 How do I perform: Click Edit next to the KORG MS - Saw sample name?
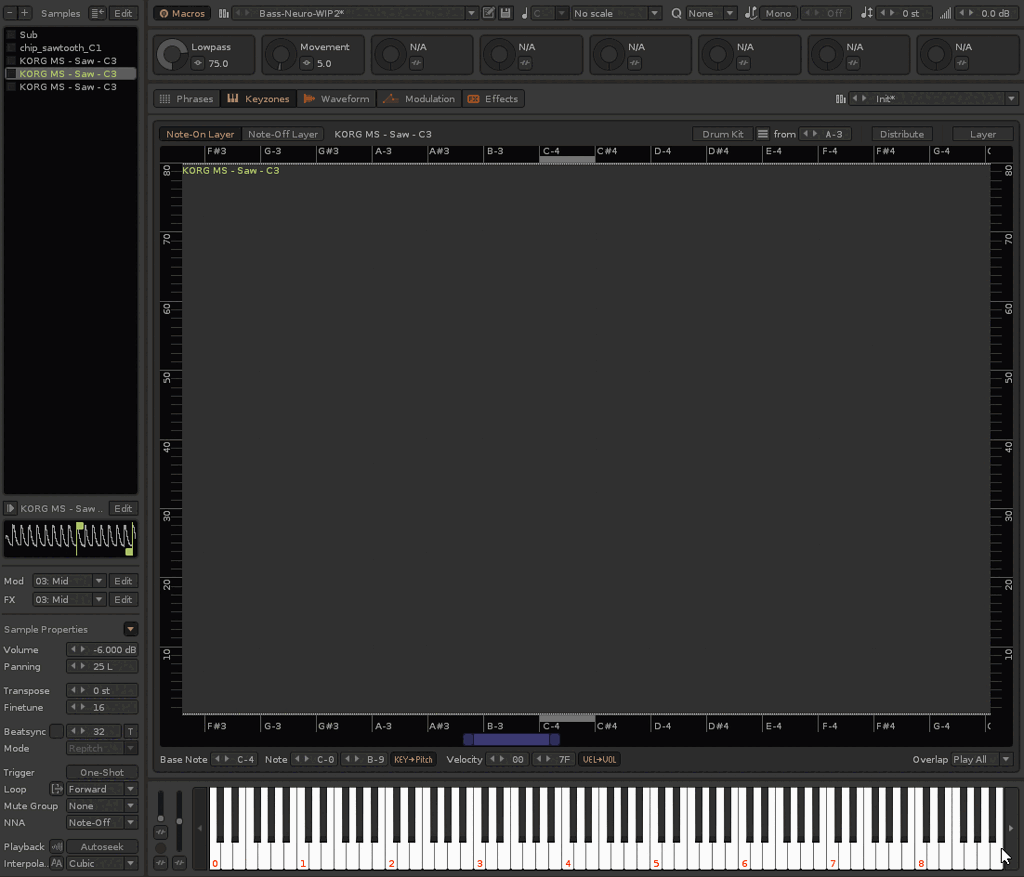(123, 508)
